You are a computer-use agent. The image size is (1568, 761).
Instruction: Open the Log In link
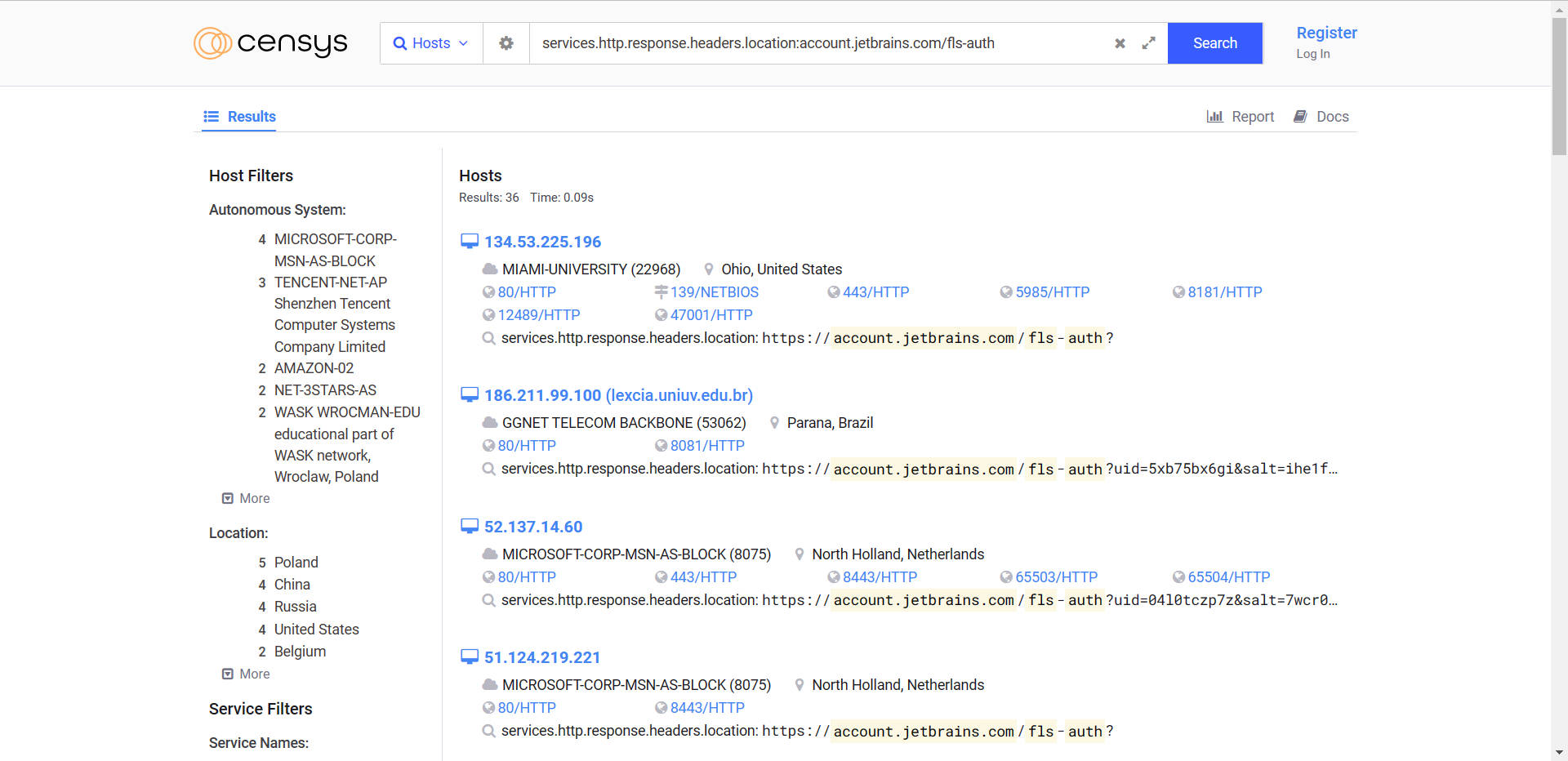pos(1313,54)
